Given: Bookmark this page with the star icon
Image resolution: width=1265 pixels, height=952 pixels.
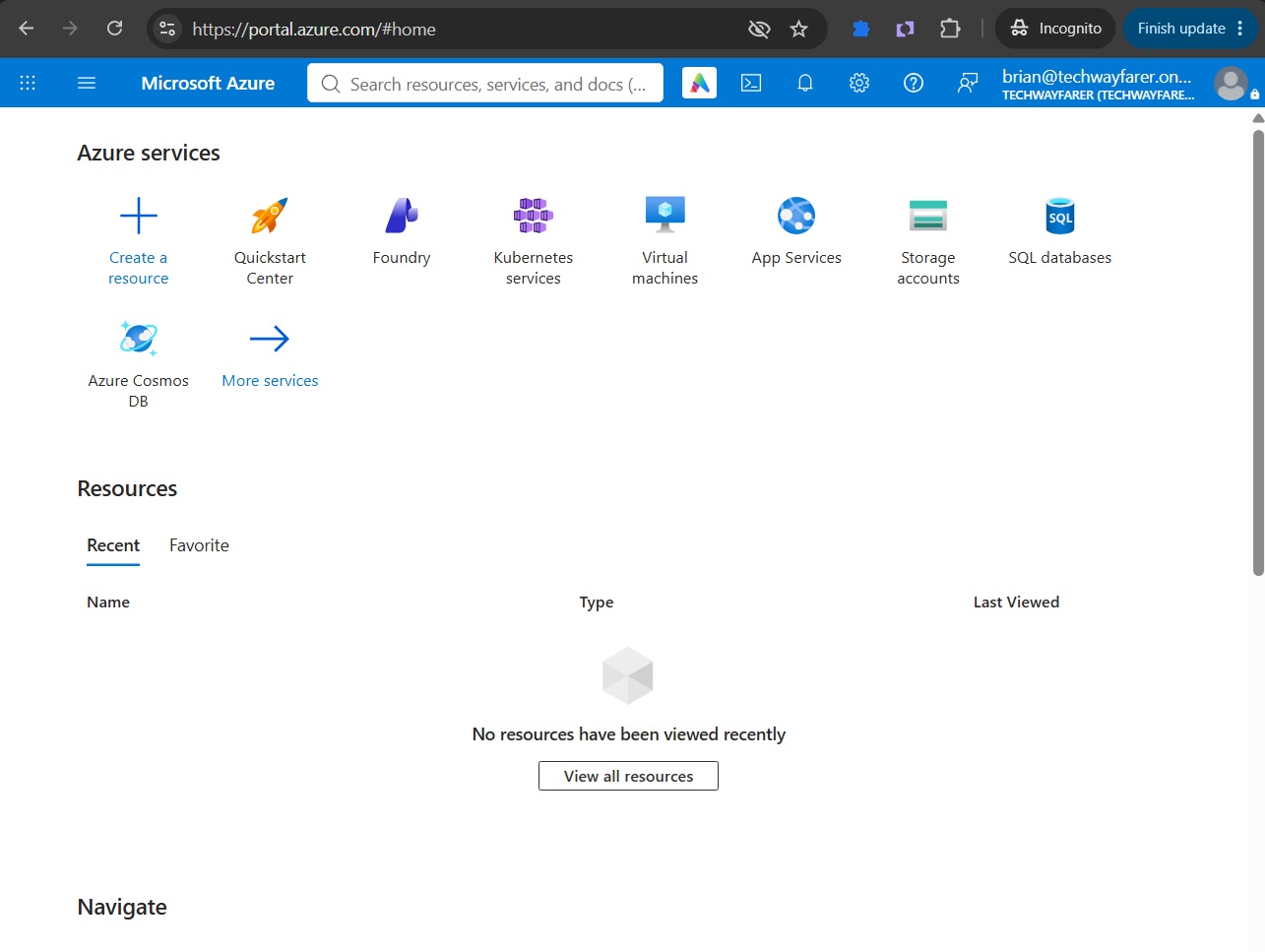Looking at the screenshot, I should tap(798, 29).
